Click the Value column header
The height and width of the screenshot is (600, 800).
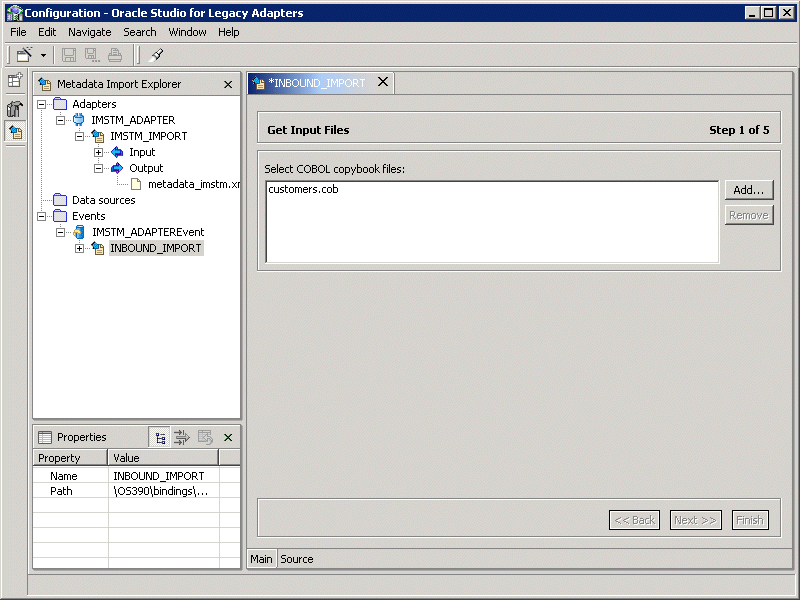(163, 458)
